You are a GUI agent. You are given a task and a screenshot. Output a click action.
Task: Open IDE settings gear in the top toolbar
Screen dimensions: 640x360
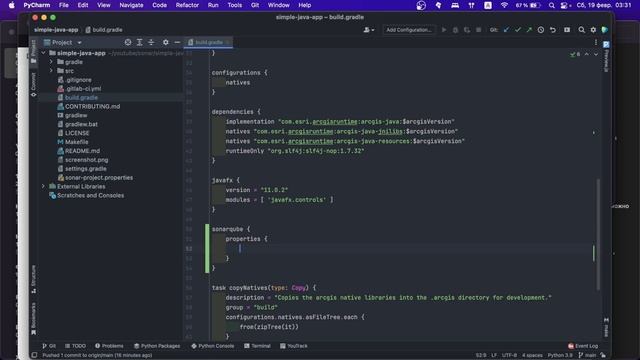593,30
